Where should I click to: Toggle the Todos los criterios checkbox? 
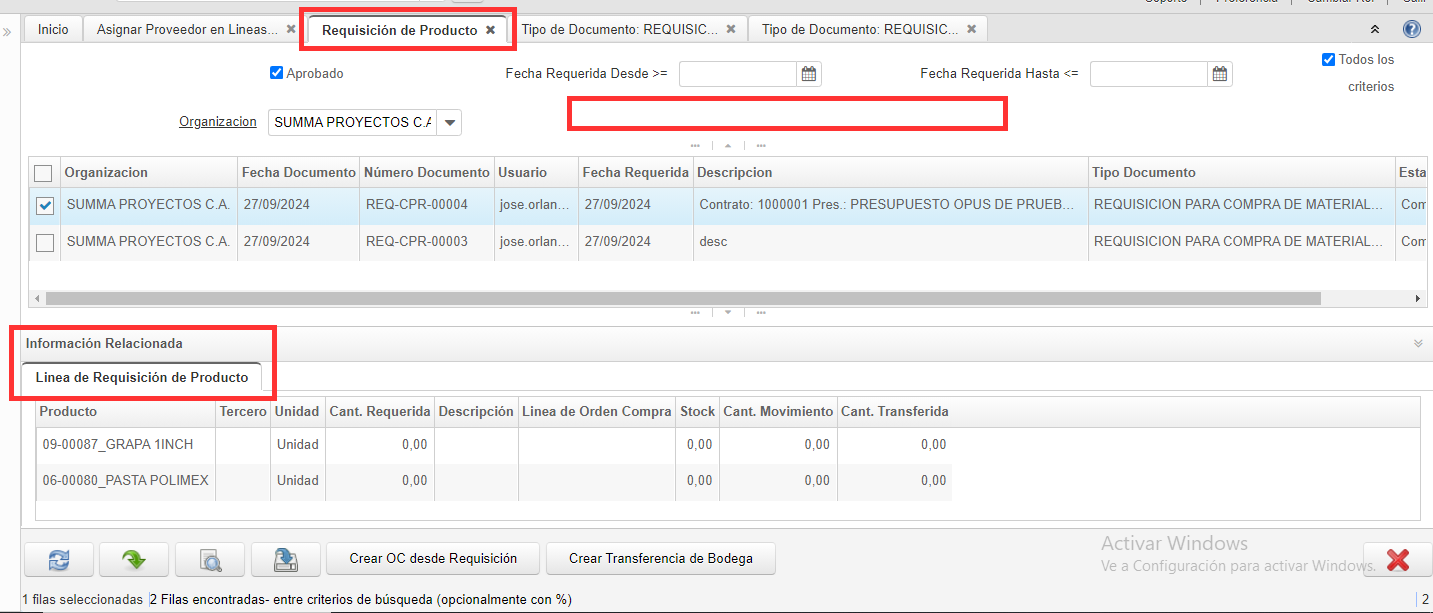[x=1328, y=60]
